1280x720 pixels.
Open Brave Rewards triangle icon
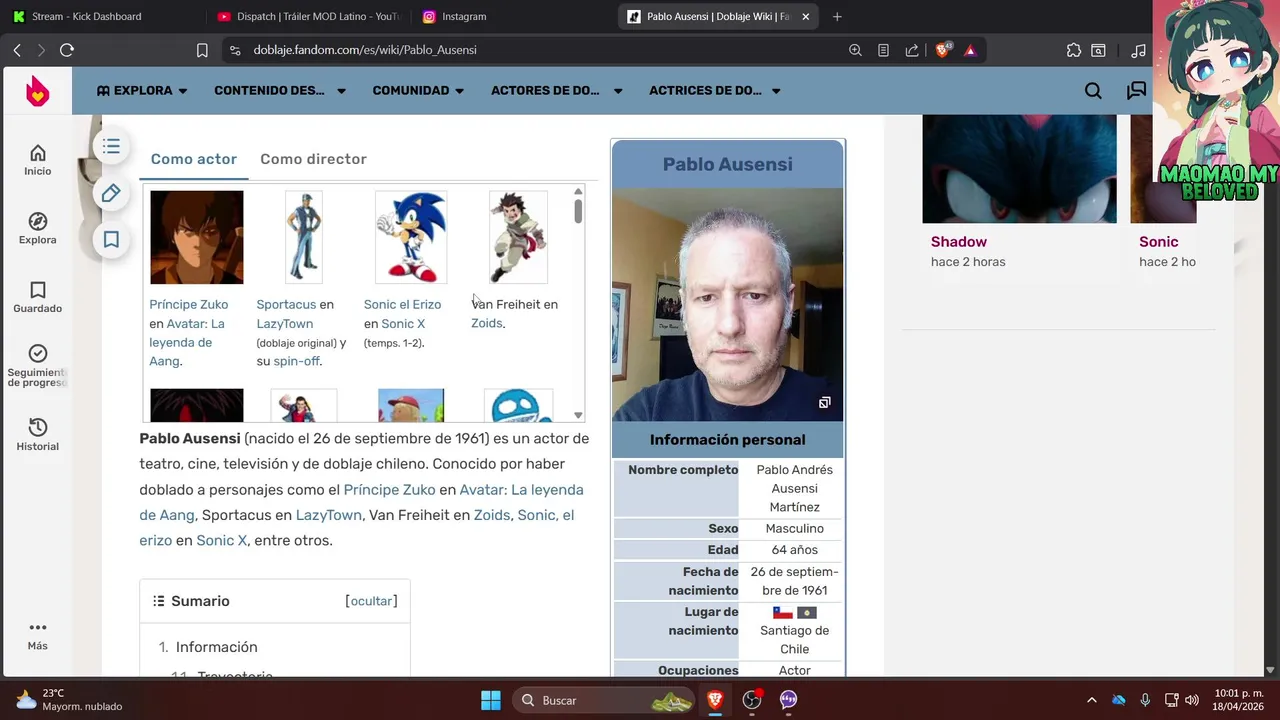970,50
